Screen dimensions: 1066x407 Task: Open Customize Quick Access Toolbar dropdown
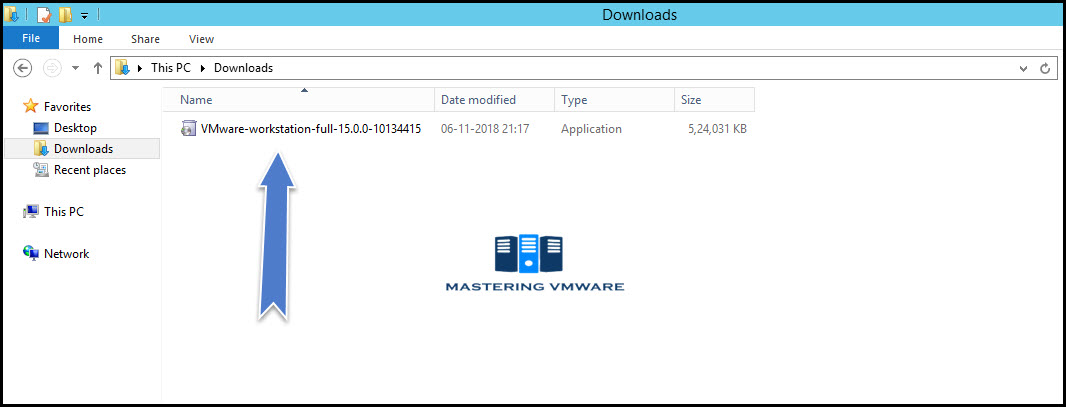[x=84, y=15]
